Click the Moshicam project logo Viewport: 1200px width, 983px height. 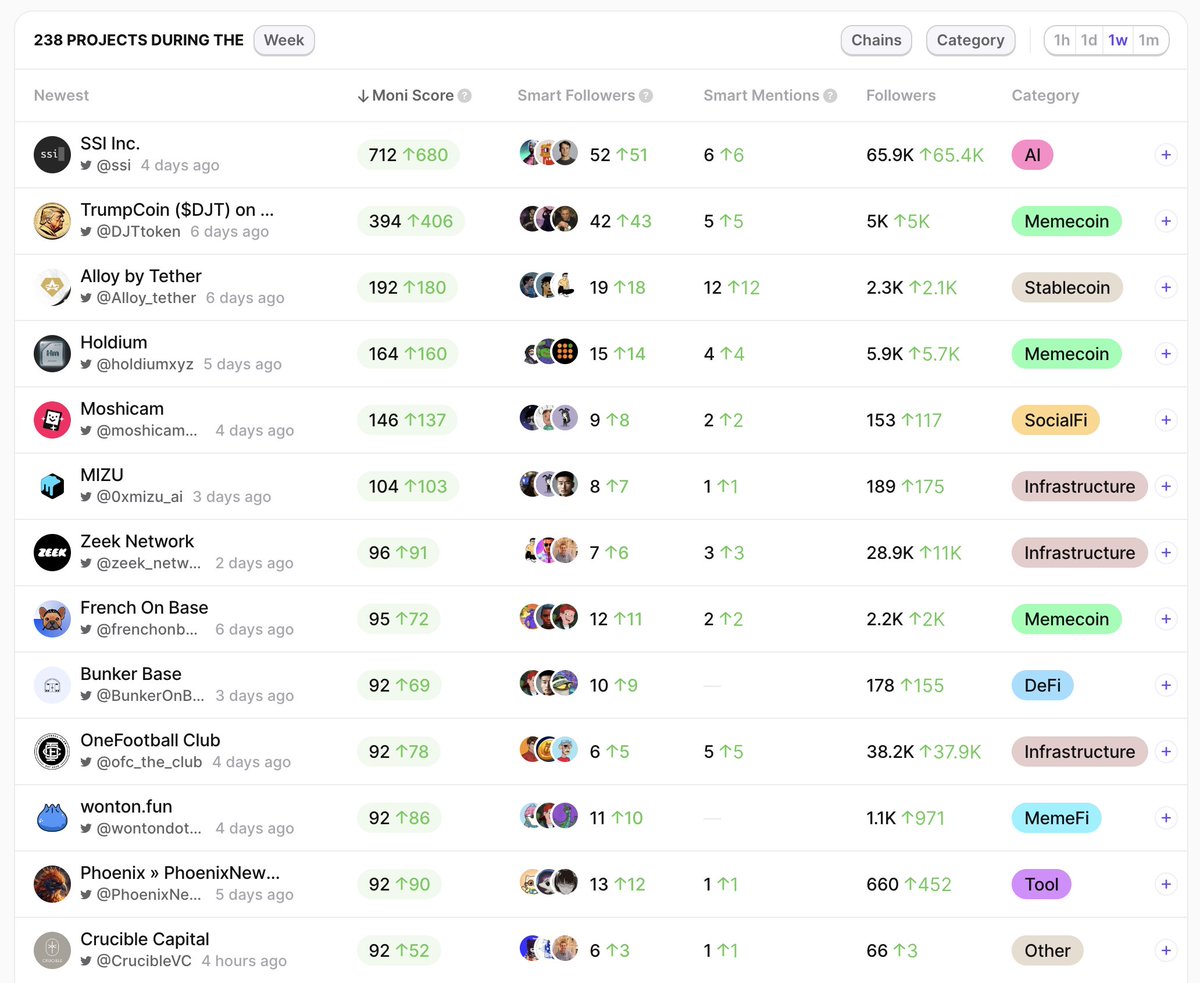tap(52, 420)
